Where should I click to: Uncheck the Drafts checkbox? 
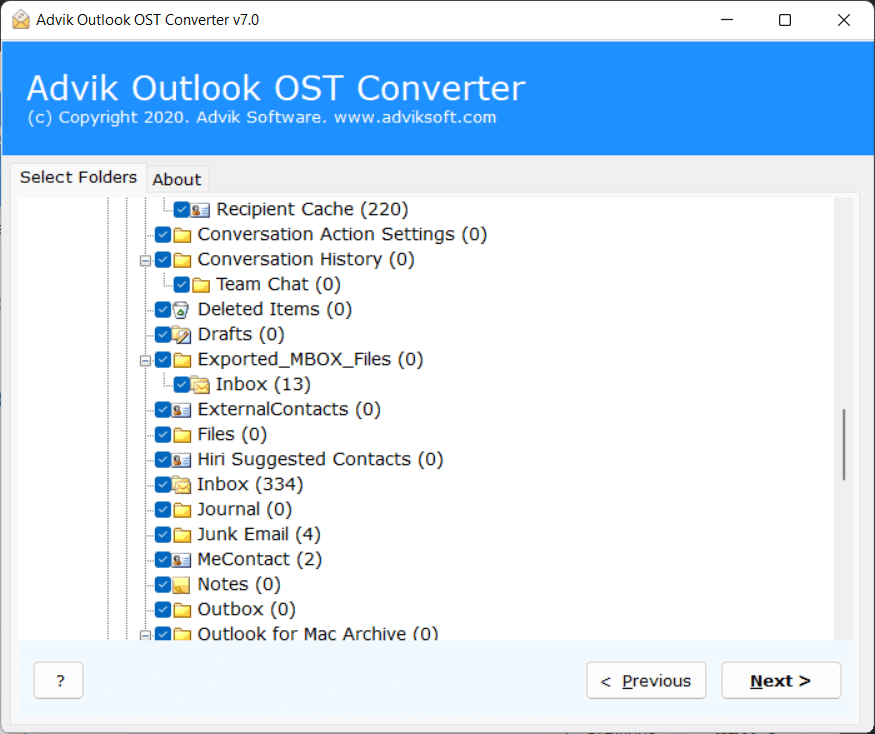pos(163,334)
